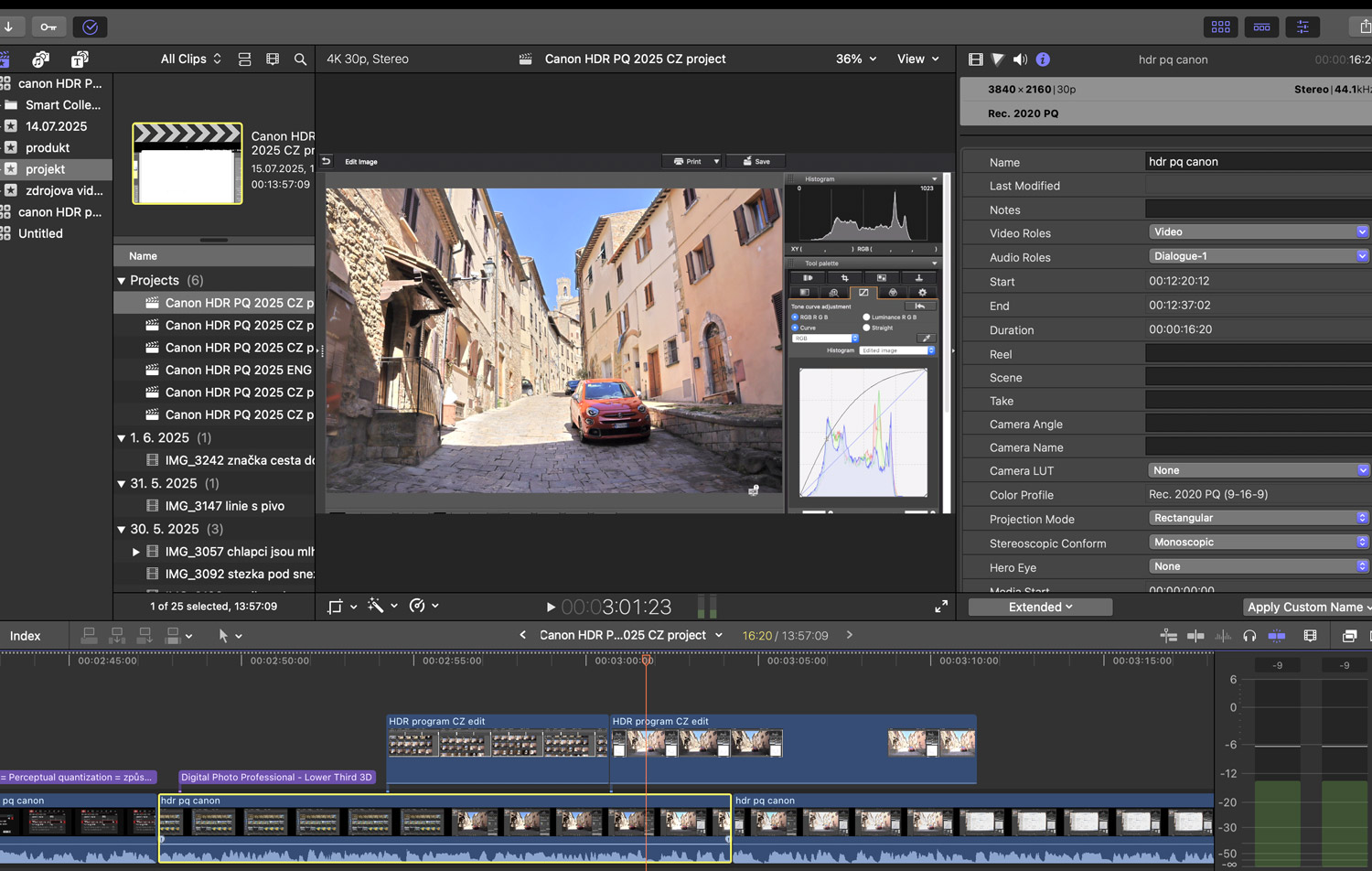Click the Index button
This screenshot has width=1372, height=871.
pos(26,636)
